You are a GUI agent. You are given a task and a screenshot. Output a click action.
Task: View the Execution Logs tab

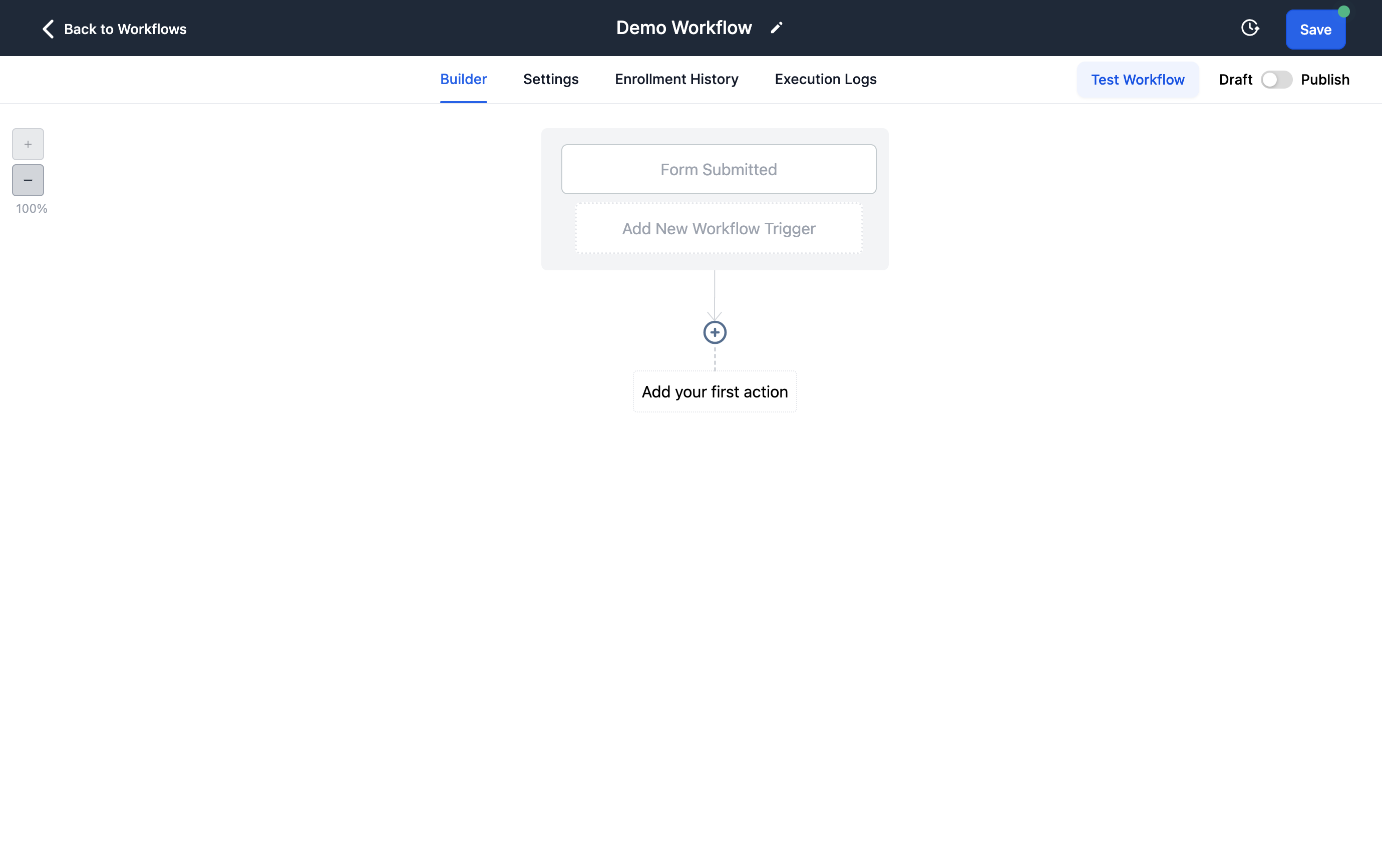pos(825,79)
